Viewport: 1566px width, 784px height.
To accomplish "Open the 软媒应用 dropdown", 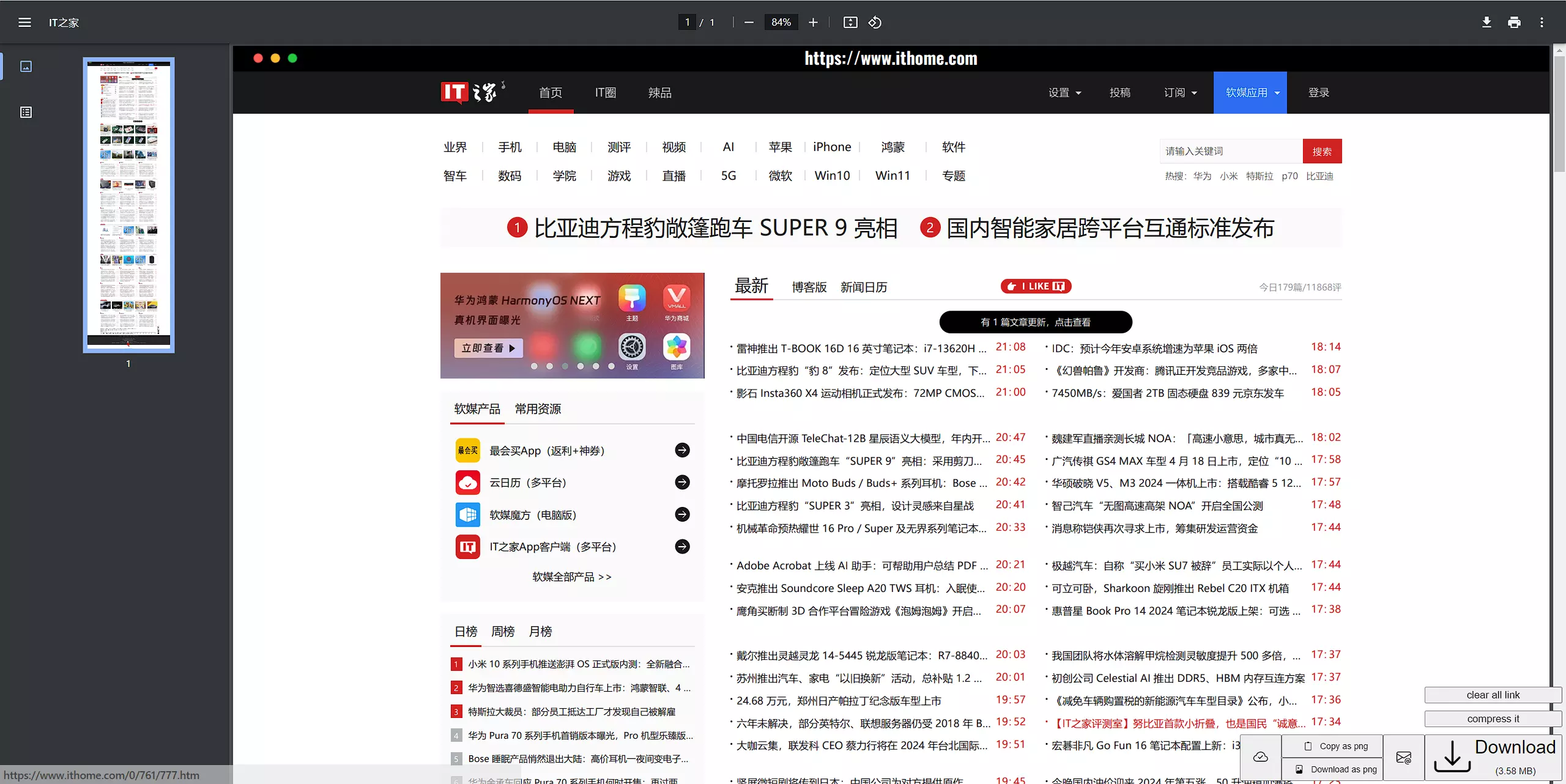I will point(1252,93).
